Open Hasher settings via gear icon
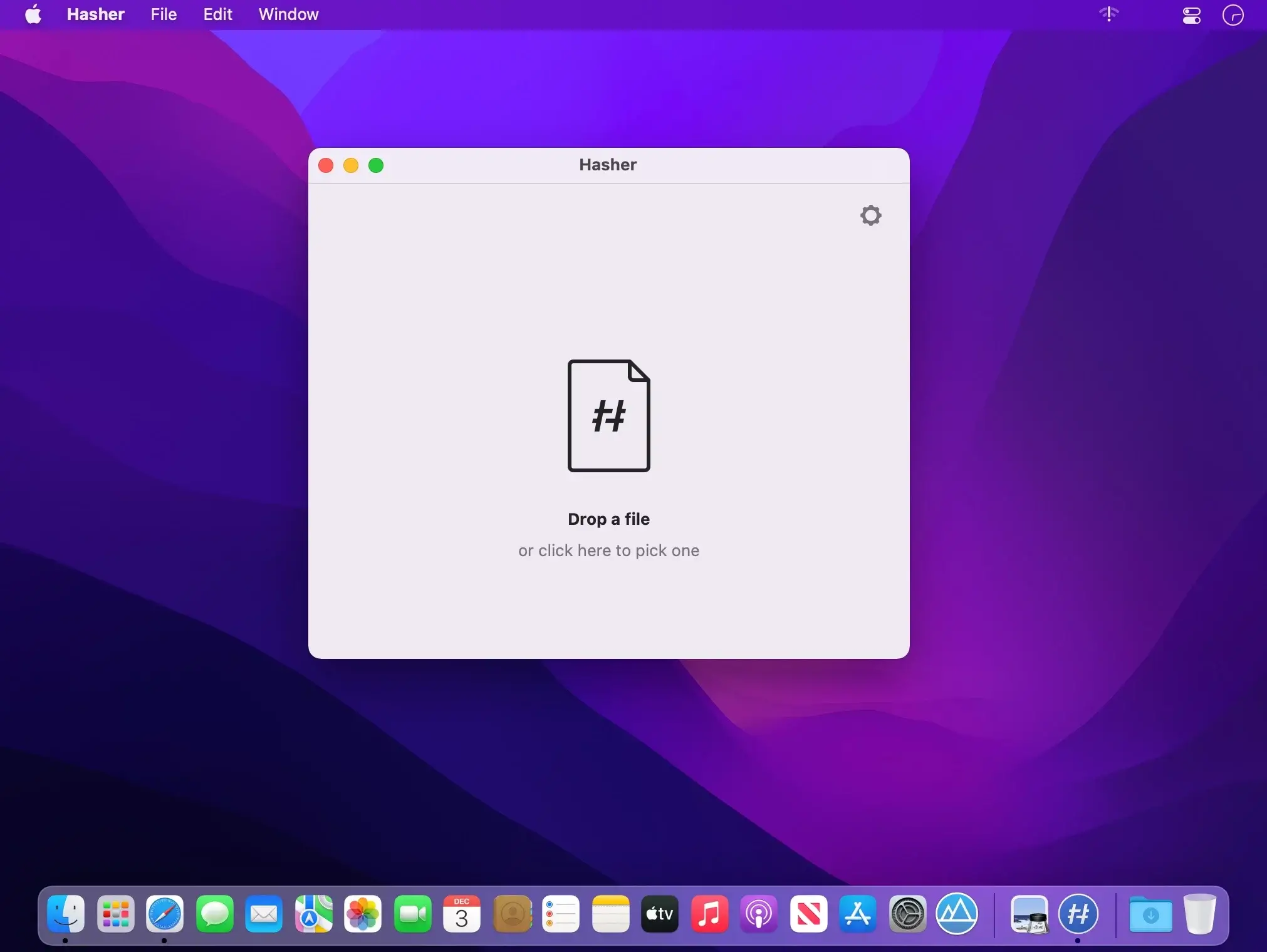The height and width of the screenshot is (952, 1267). [x=870, y=215]
